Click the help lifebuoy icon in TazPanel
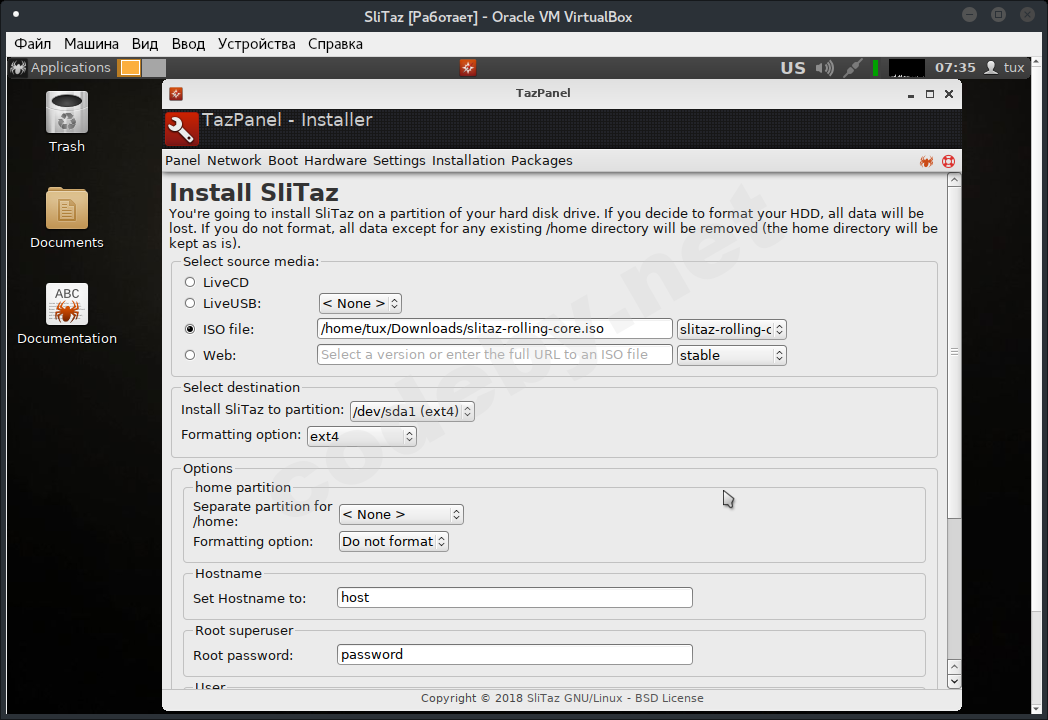The width and height of the screenshot is (1048, 720). coord(948,161)
